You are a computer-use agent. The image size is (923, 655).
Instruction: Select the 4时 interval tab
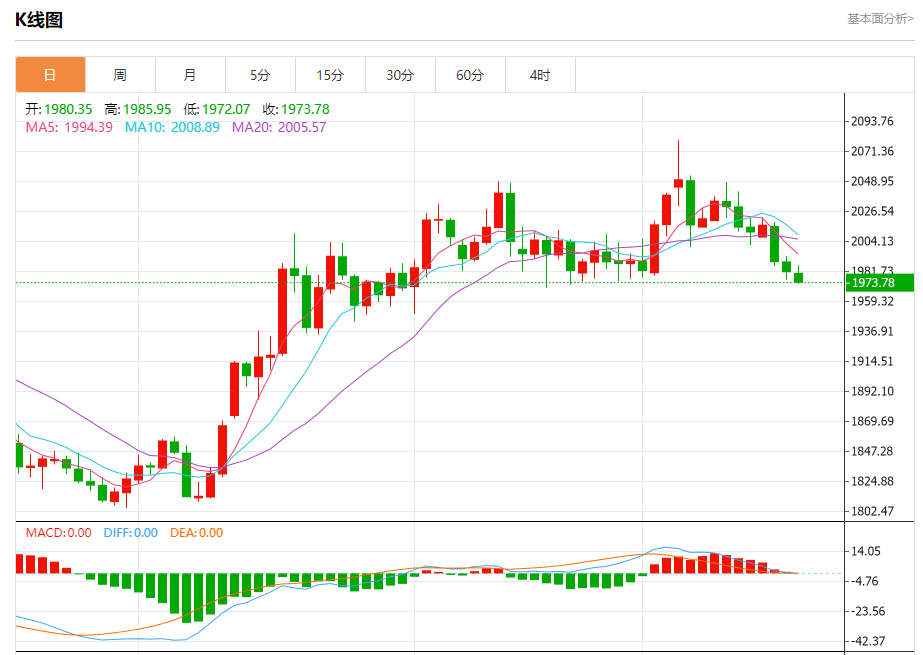click(540, 75)
